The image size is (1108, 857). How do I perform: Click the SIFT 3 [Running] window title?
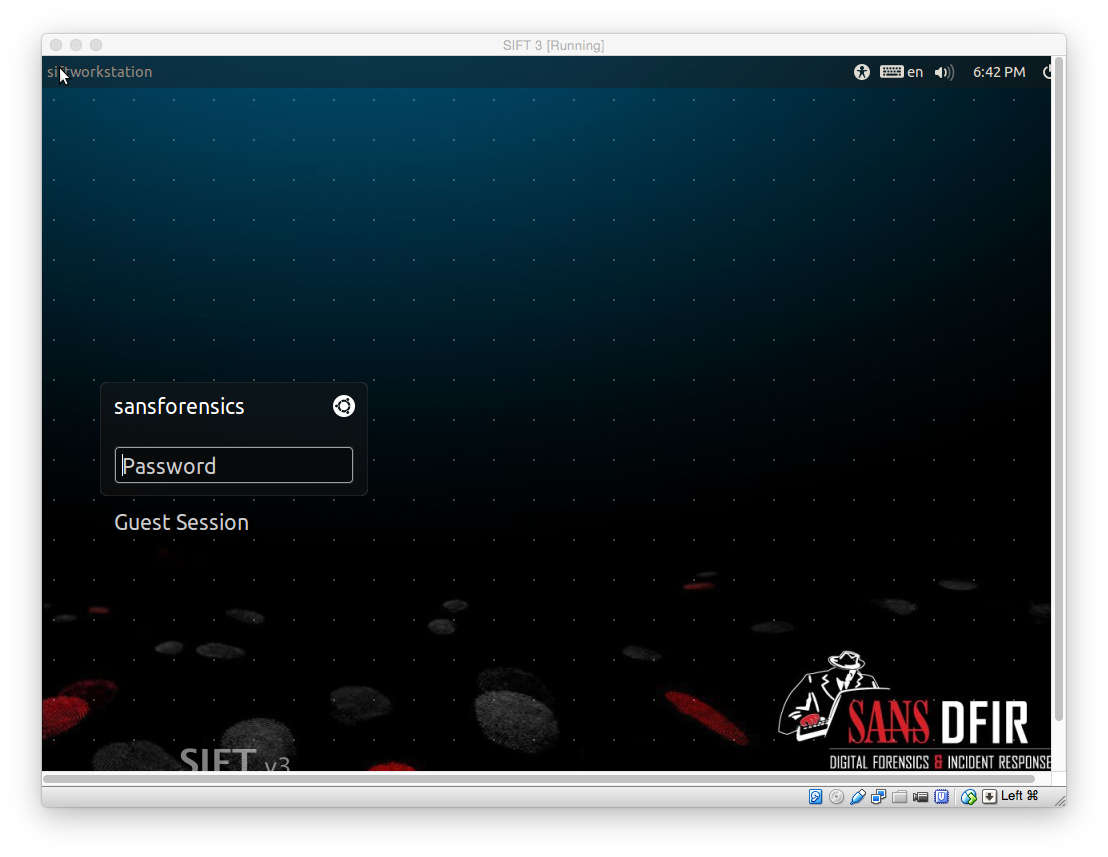553,45
